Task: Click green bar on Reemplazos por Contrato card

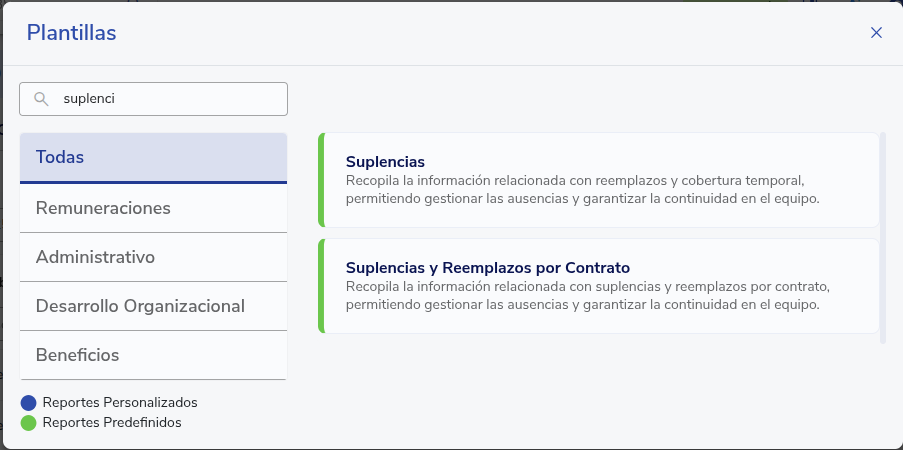Action: (321, 286)
